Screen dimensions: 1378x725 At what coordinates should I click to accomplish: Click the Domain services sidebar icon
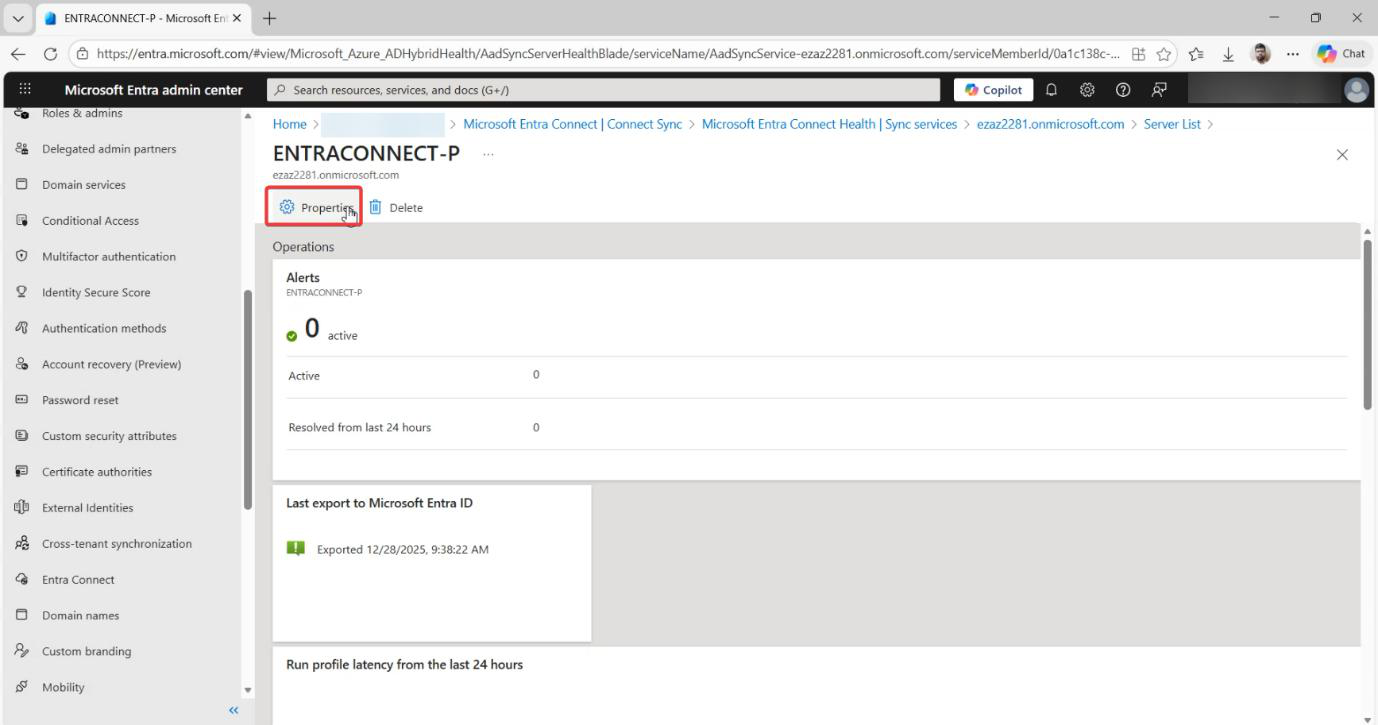21,185
